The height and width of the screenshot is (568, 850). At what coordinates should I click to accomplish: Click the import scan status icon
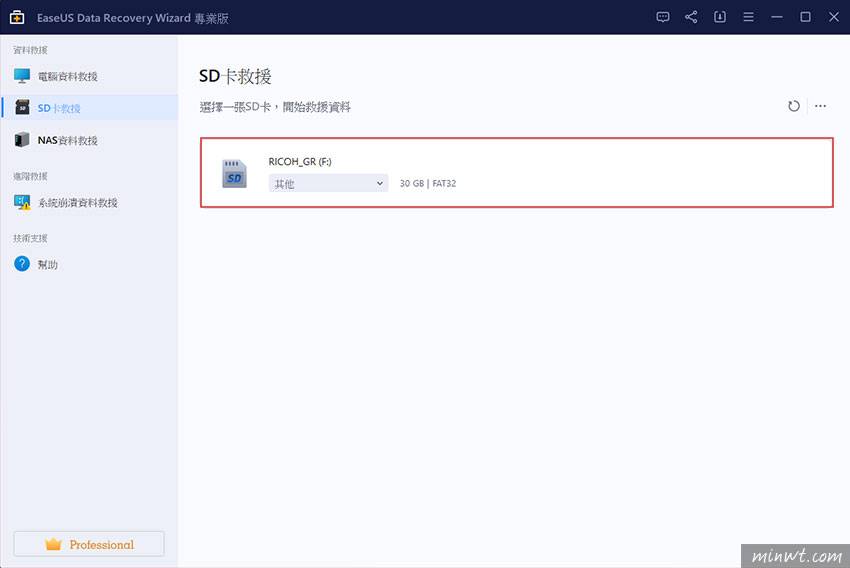click(x=720, y=17)
